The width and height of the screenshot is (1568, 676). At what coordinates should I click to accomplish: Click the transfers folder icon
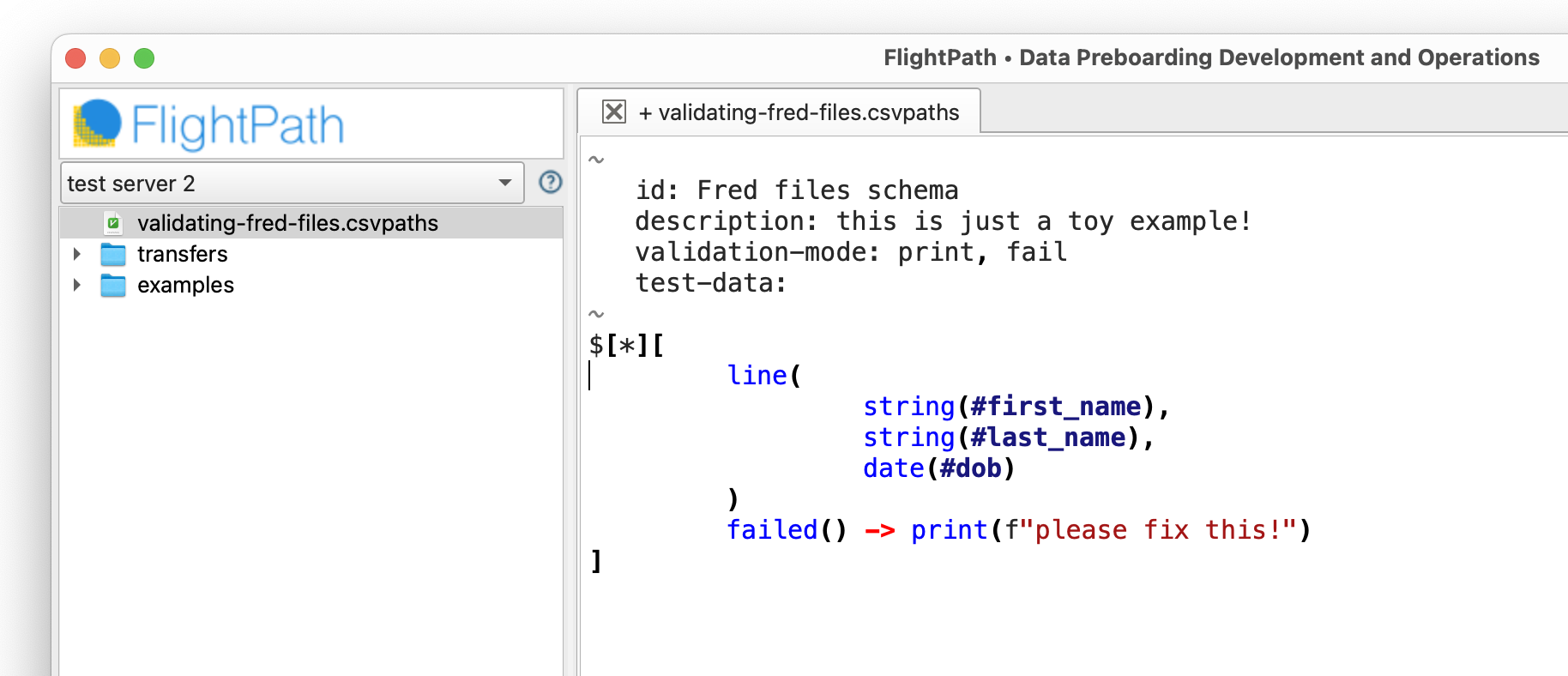coord(112,254)
